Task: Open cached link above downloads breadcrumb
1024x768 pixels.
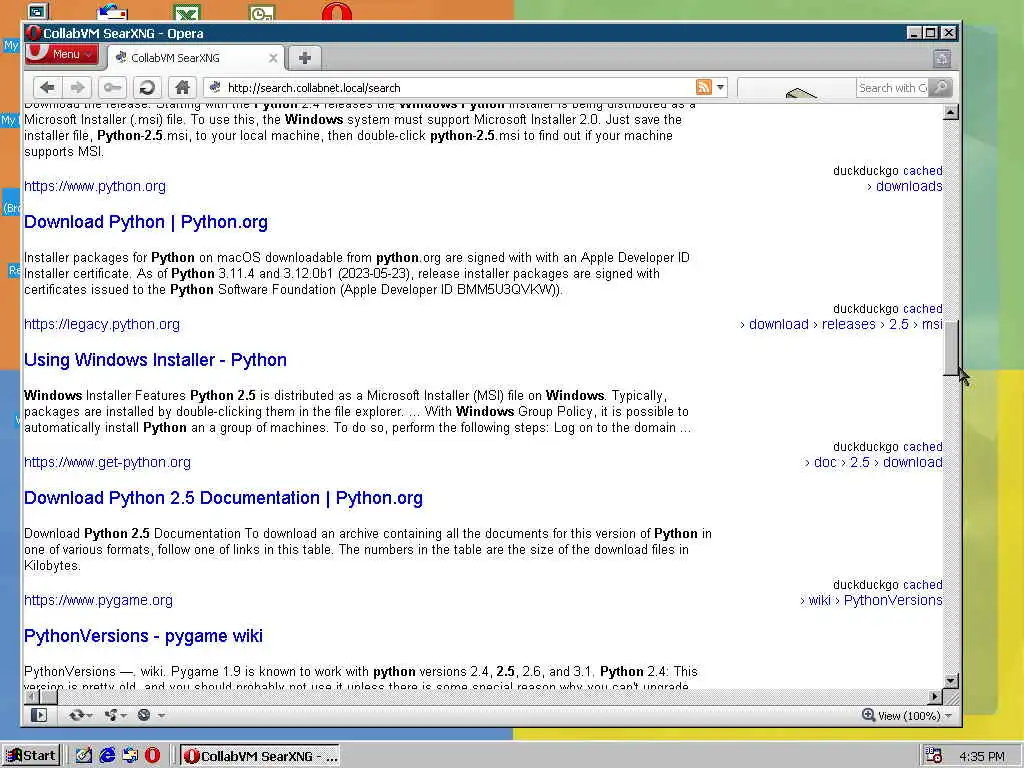Action: 922,170
